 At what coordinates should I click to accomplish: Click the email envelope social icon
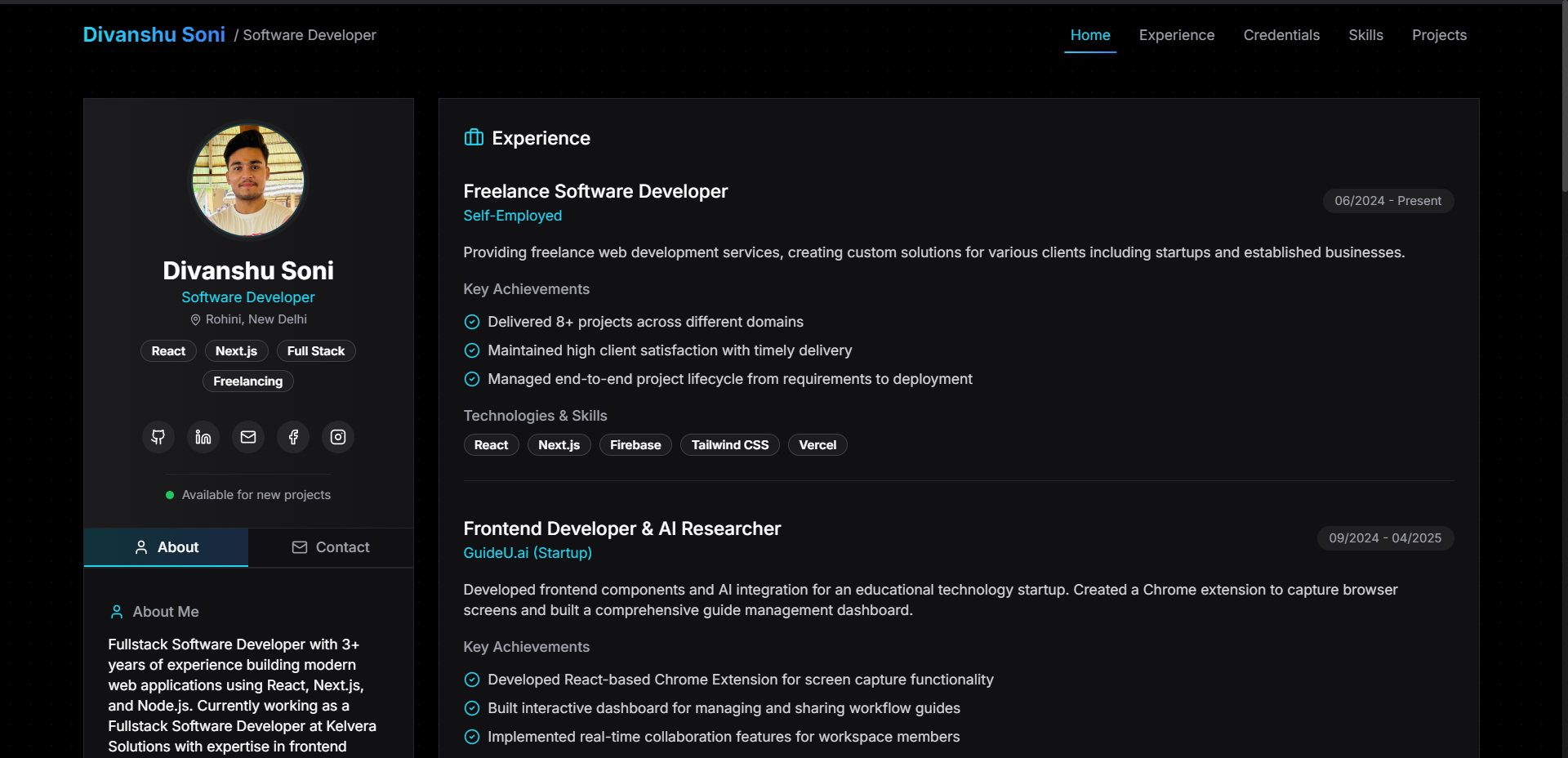[248, 437]
